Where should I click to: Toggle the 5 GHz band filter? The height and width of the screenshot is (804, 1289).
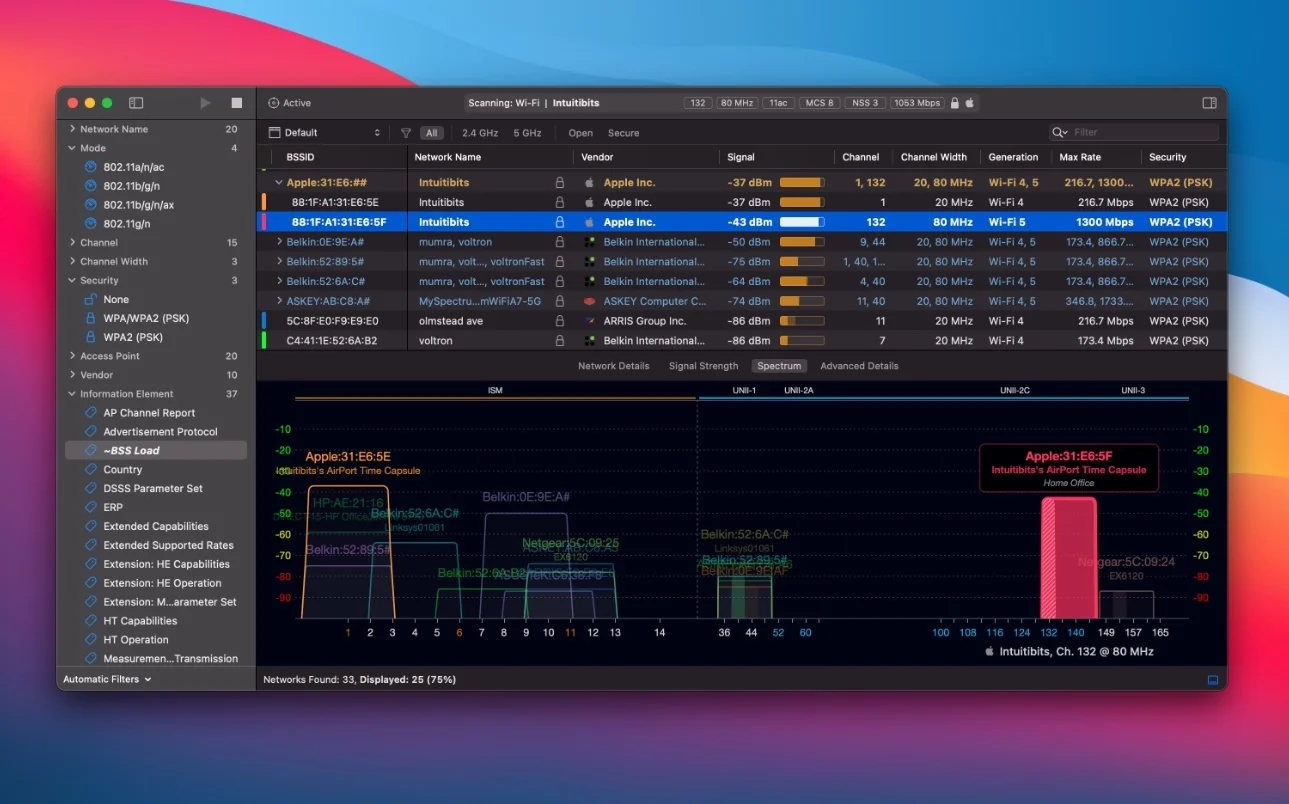tap(527, 133)
